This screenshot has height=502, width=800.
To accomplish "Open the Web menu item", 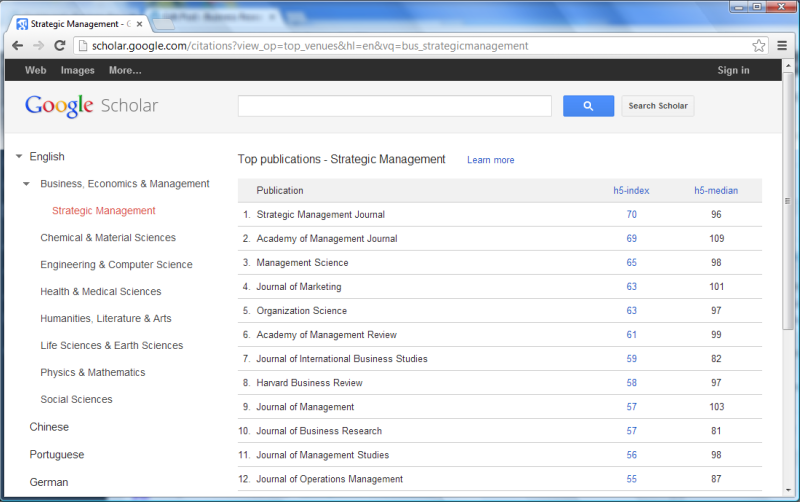I will click(36, 70).
